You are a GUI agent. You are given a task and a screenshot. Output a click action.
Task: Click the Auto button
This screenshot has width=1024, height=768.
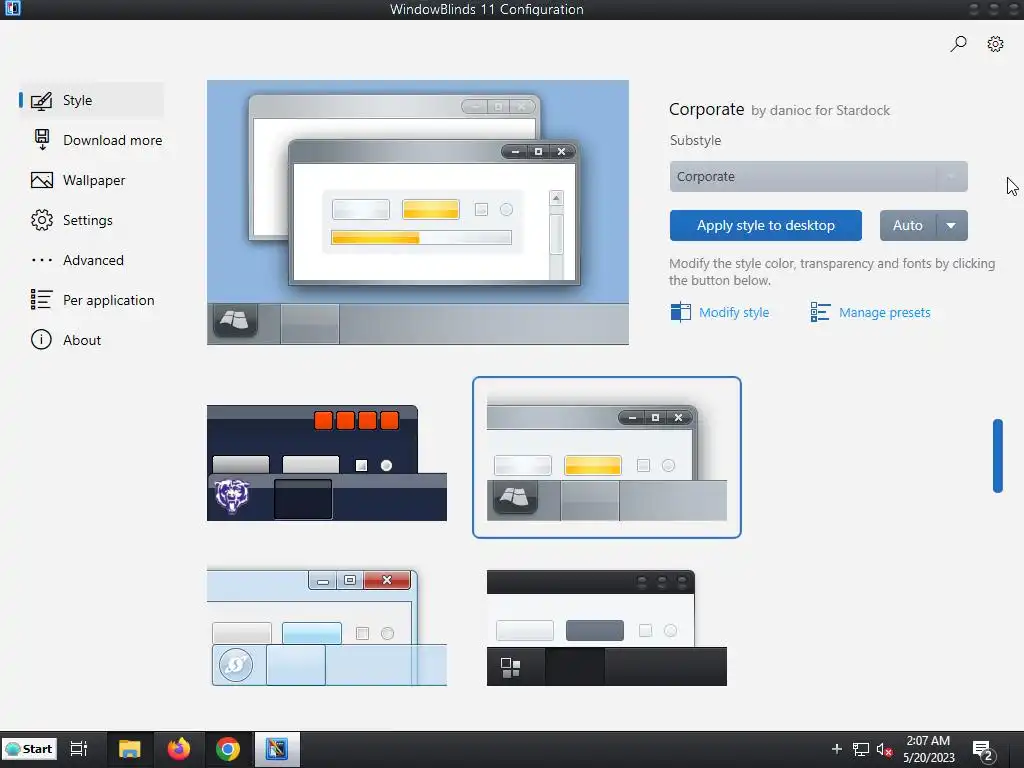pos(908,225)
